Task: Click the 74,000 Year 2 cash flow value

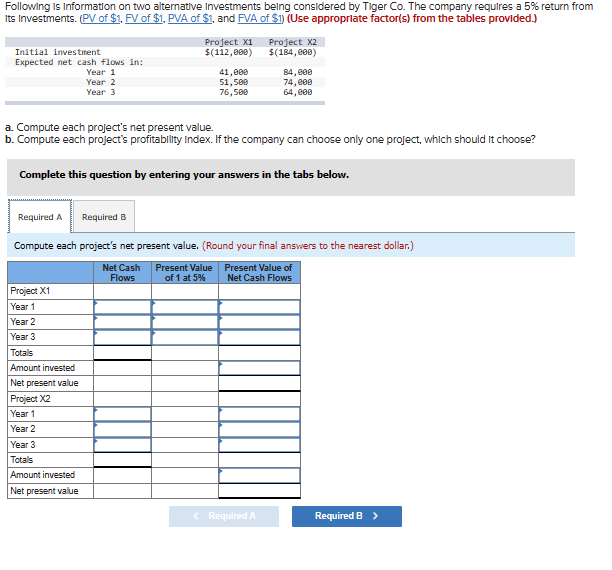Action: [x=298, y=82]
